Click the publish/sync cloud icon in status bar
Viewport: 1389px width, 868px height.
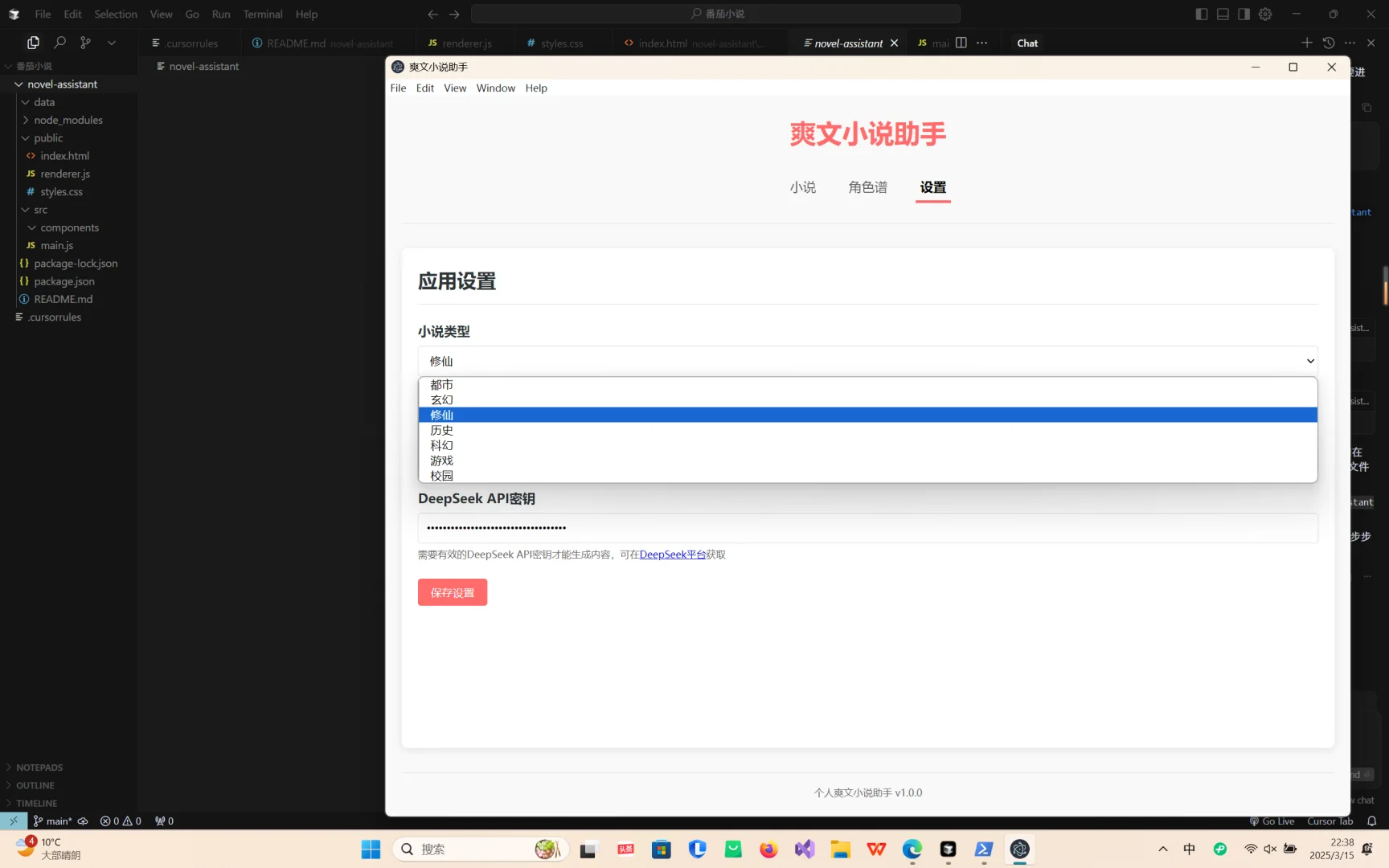point(83,821)
